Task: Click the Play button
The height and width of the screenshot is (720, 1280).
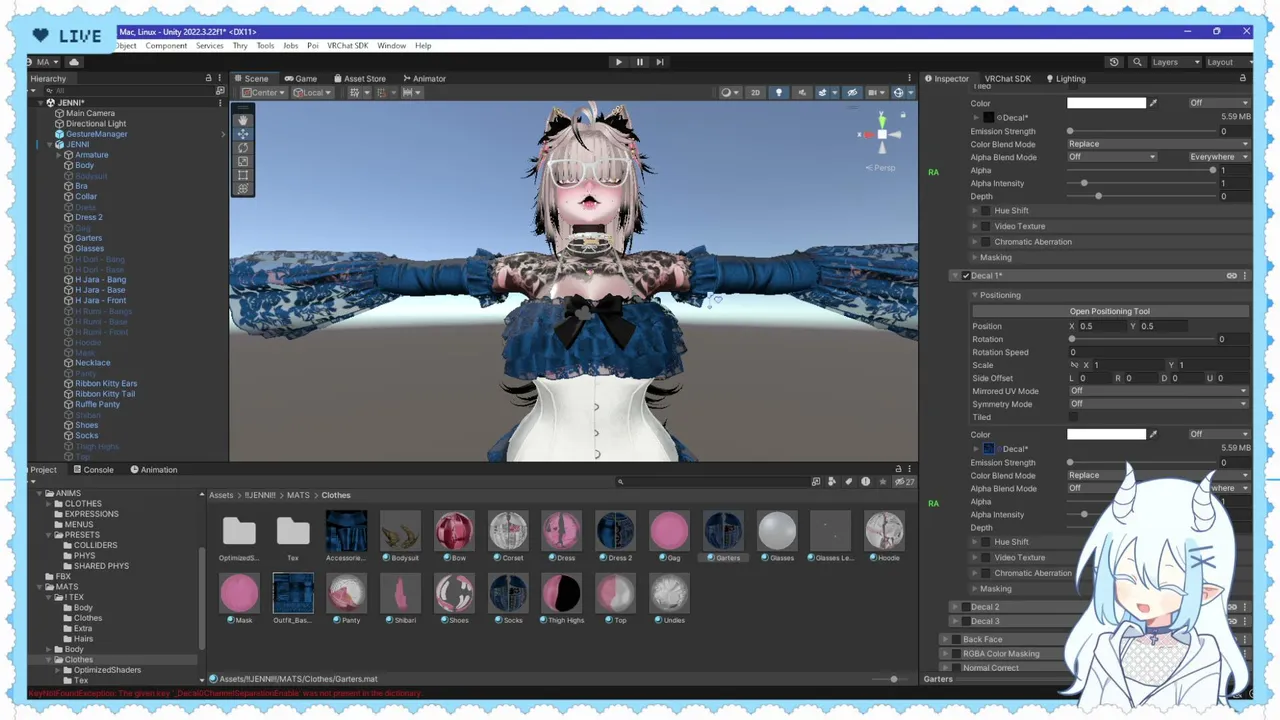Action: click(x=618, y=62)
